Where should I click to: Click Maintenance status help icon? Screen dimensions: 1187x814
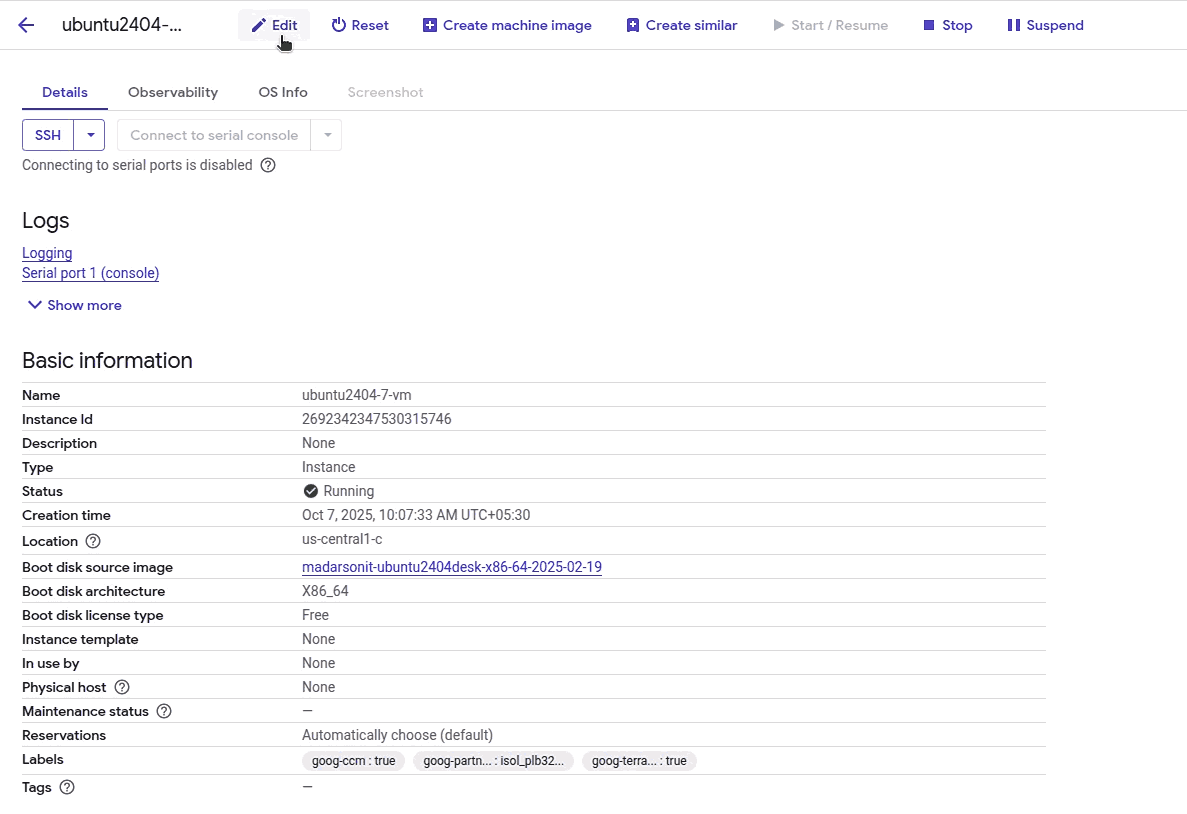point(164,711)
